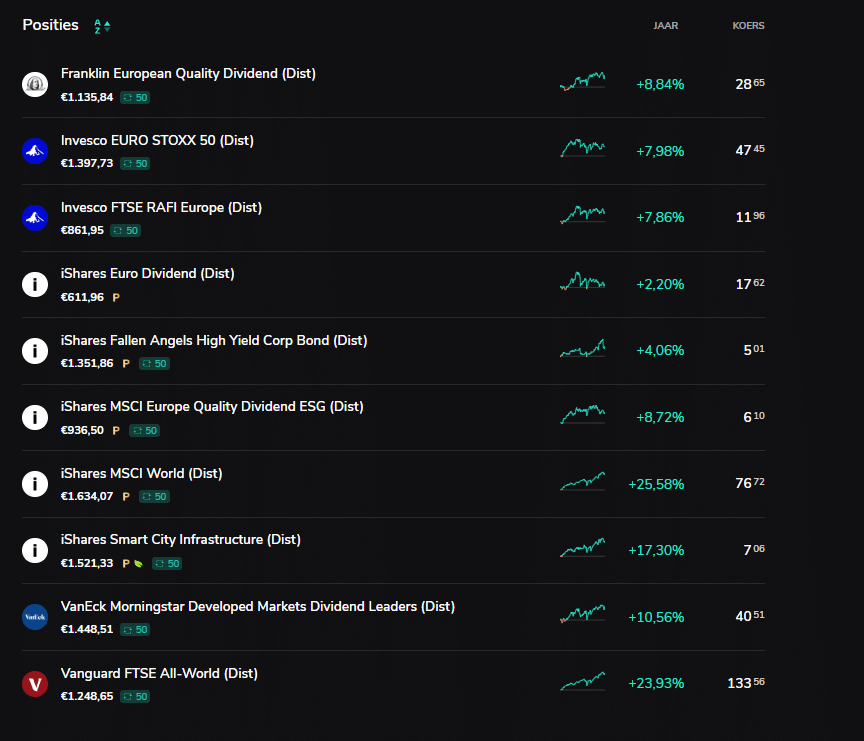This screenshot has height=741, width=864.
Task: Click the Posities heading
Action: click(x=51, y=25)
